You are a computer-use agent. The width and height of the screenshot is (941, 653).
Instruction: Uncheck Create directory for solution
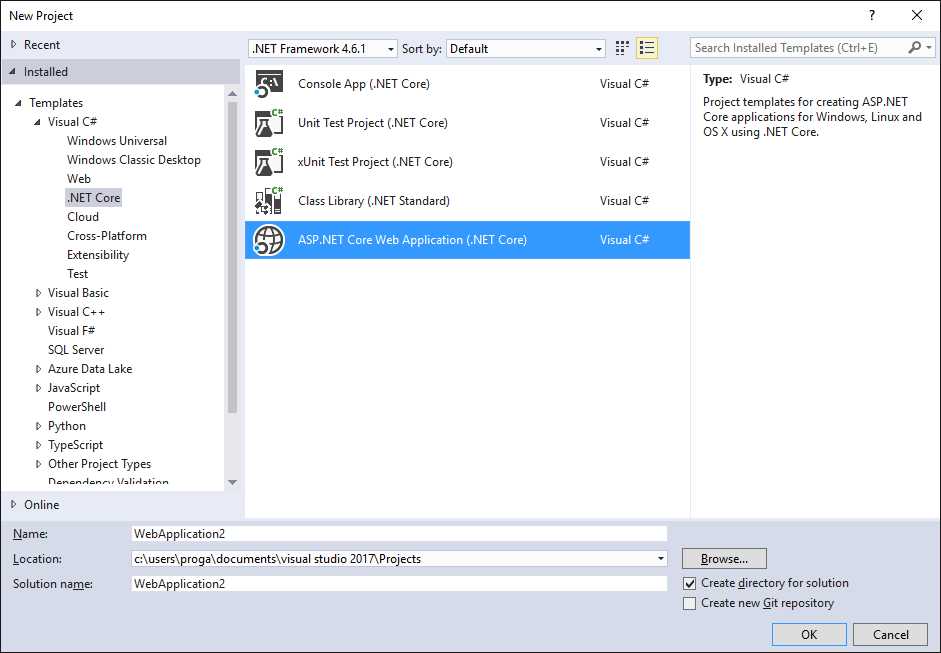(x=689, y=582)
